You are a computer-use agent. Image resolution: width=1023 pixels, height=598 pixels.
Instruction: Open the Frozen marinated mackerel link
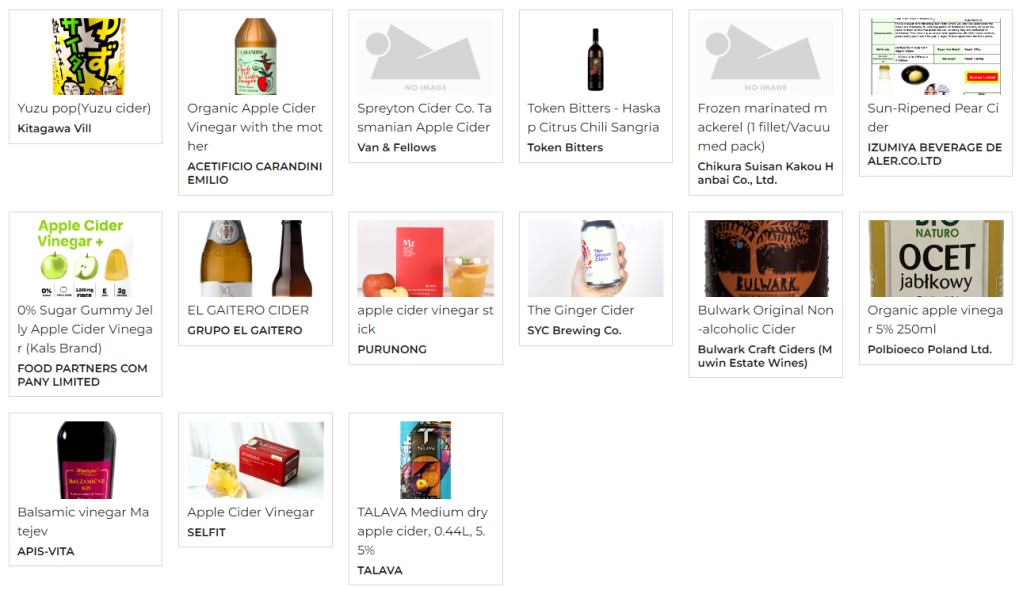pyautogui.click(x=763, y=127)
